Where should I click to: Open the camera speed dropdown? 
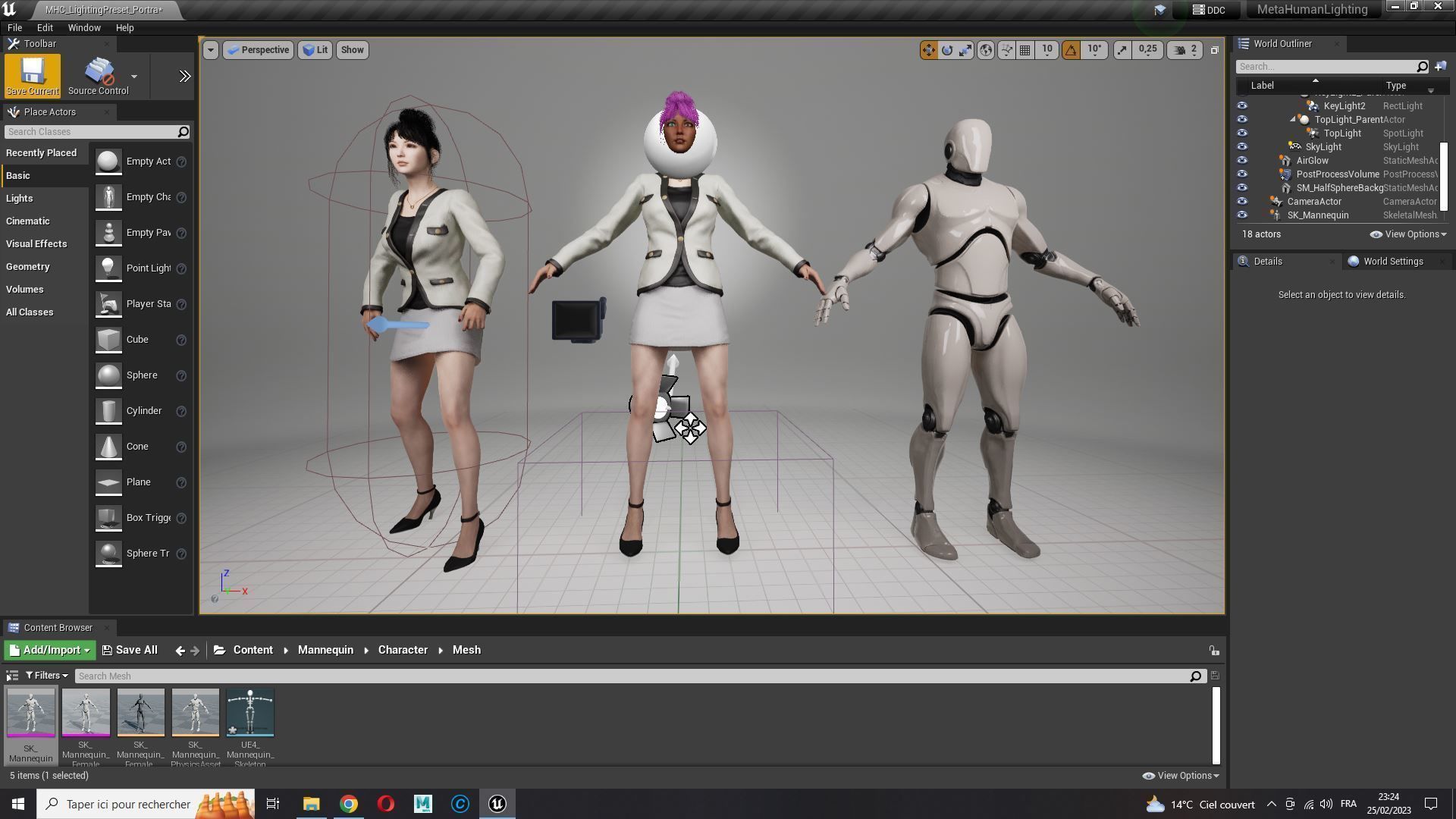(x=1185, y=50)
